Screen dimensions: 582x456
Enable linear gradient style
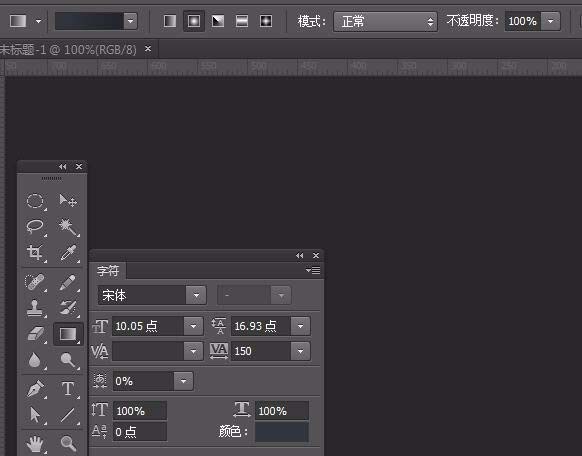170,21
